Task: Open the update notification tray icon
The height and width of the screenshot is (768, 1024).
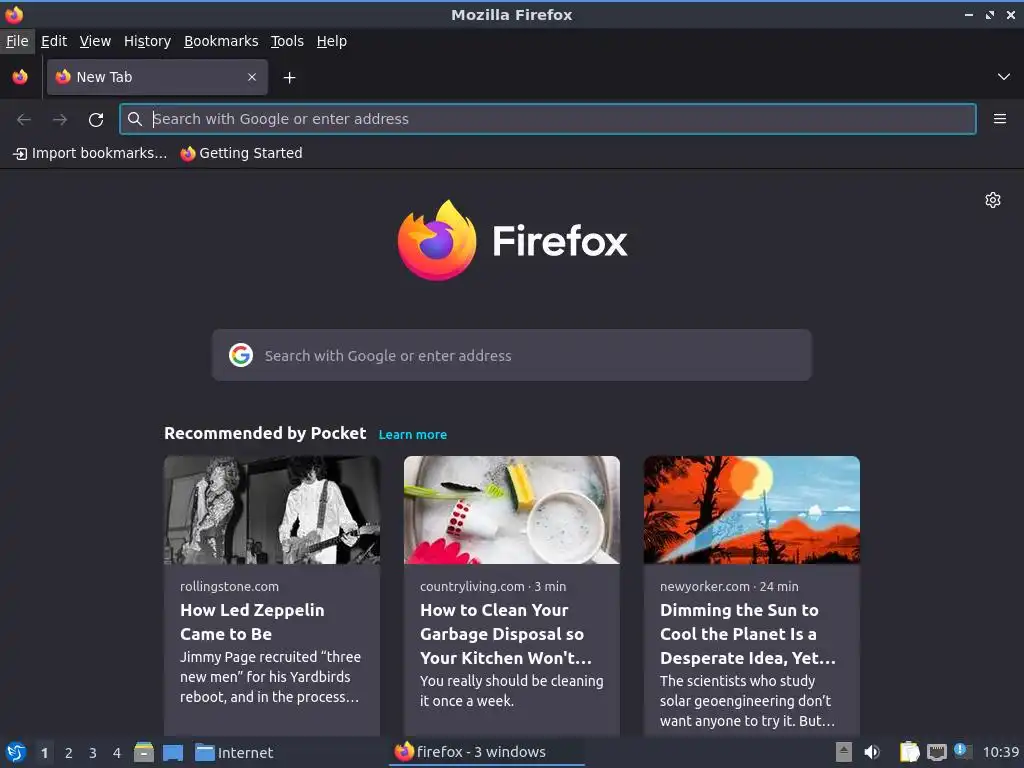Action: (963, 751)
